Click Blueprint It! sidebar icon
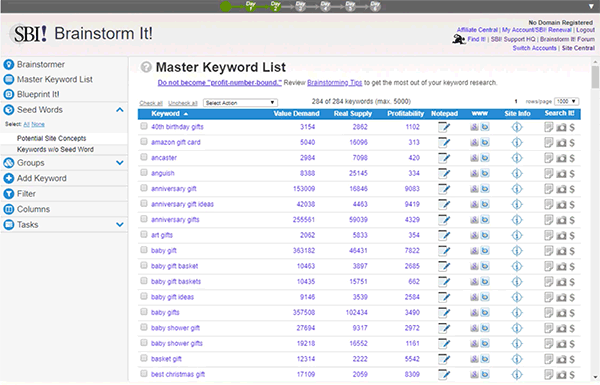The height and width of the screenshot is (385, 600). coord(8,94)
